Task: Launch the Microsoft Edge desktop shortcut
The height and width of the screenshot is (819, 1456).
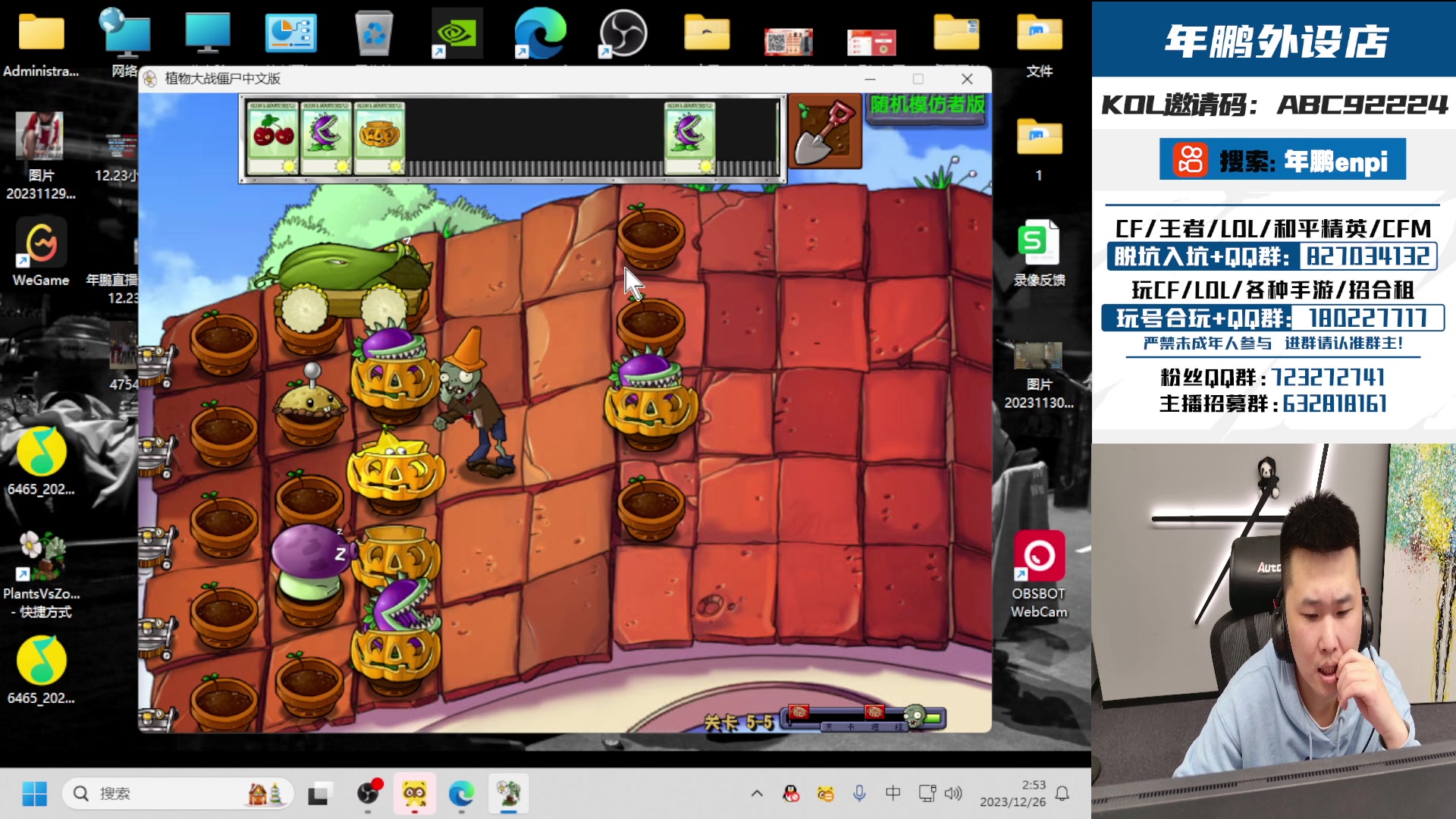Action: click(540, 33)
